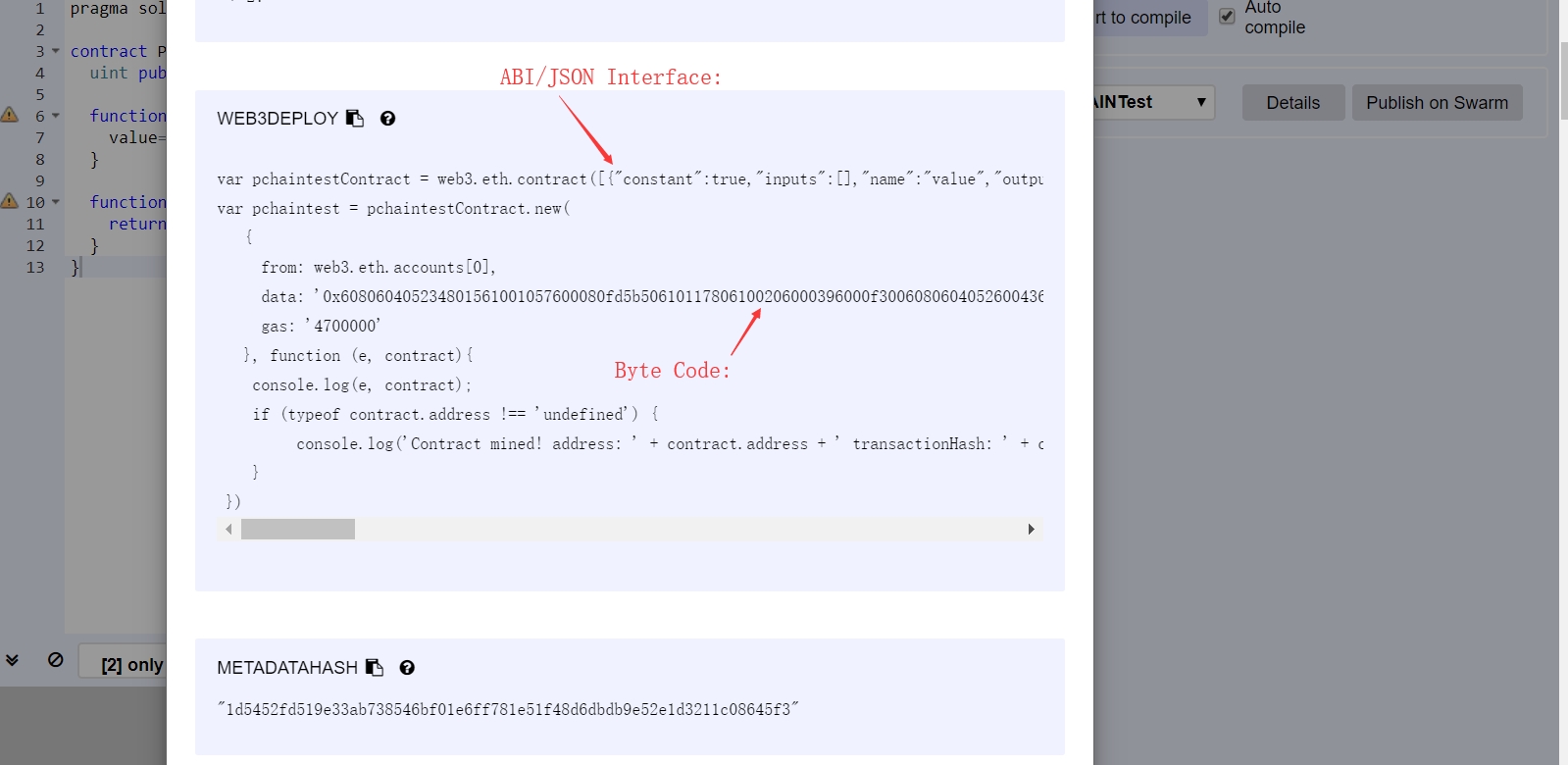Click the right arrow of the code scrollbar
Viewport: 1568px width, 765px height.
click(x=1031, y=530)
